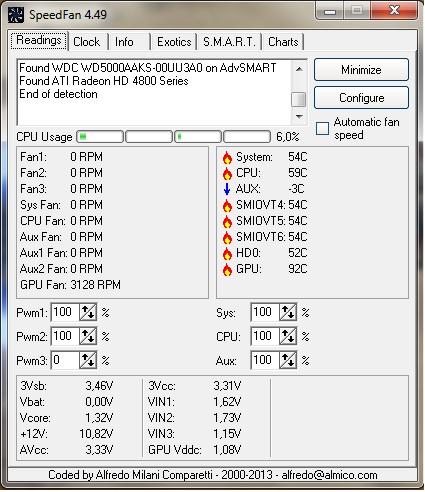
Task: Click the fourth CPU usage bar
Action: 247,137
